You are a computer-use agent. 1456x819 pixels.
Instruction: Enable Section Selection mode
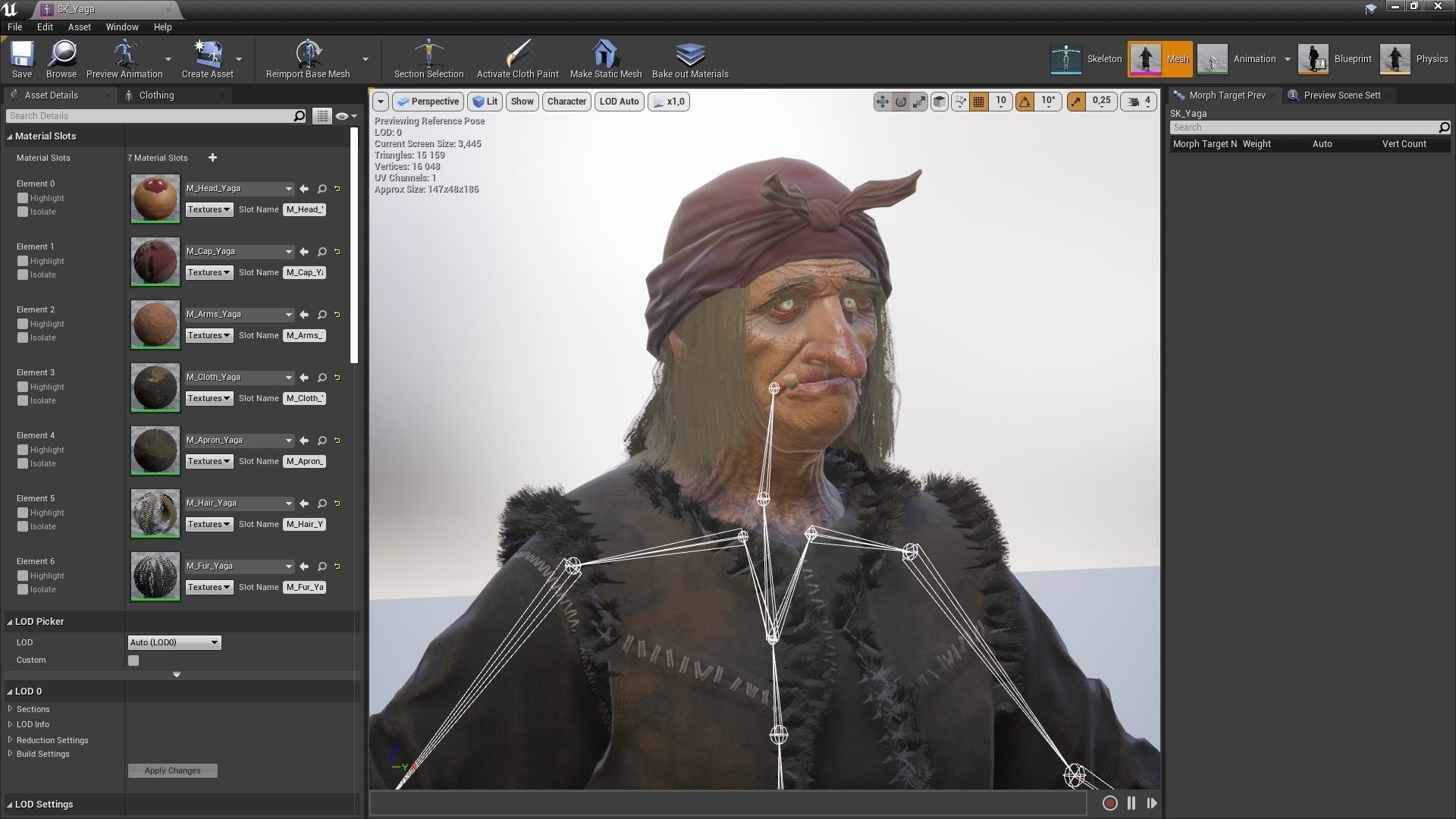428,59
